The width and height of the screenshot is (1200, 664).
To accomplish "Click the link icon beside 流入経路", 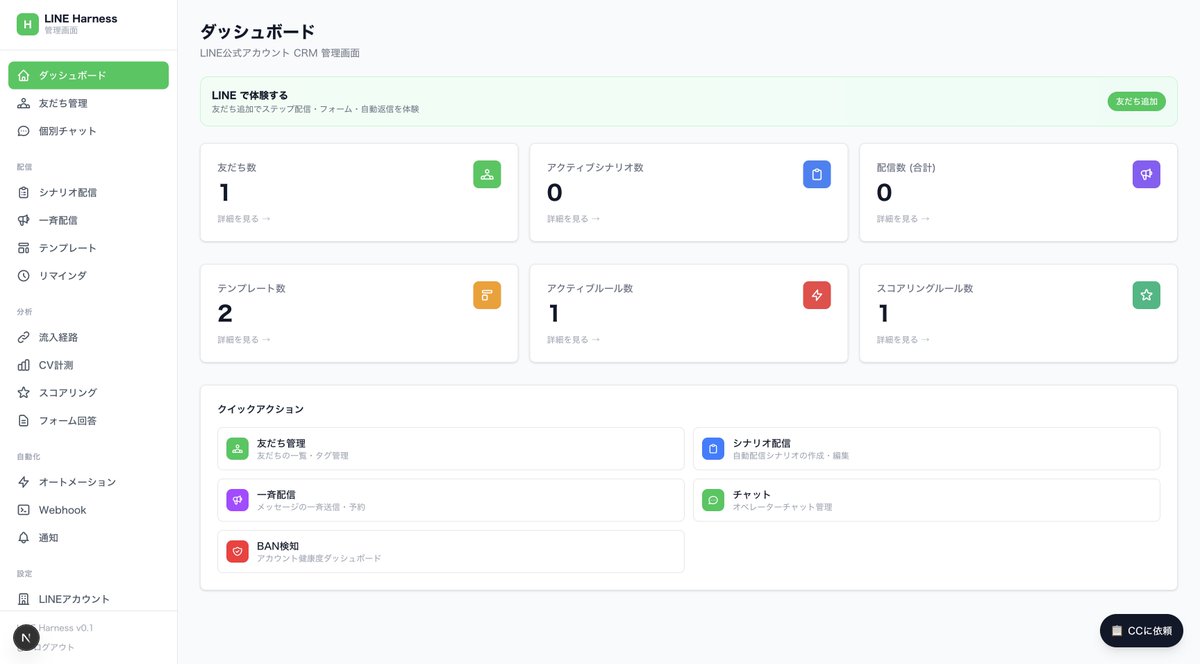I will (x=24, y=337).
